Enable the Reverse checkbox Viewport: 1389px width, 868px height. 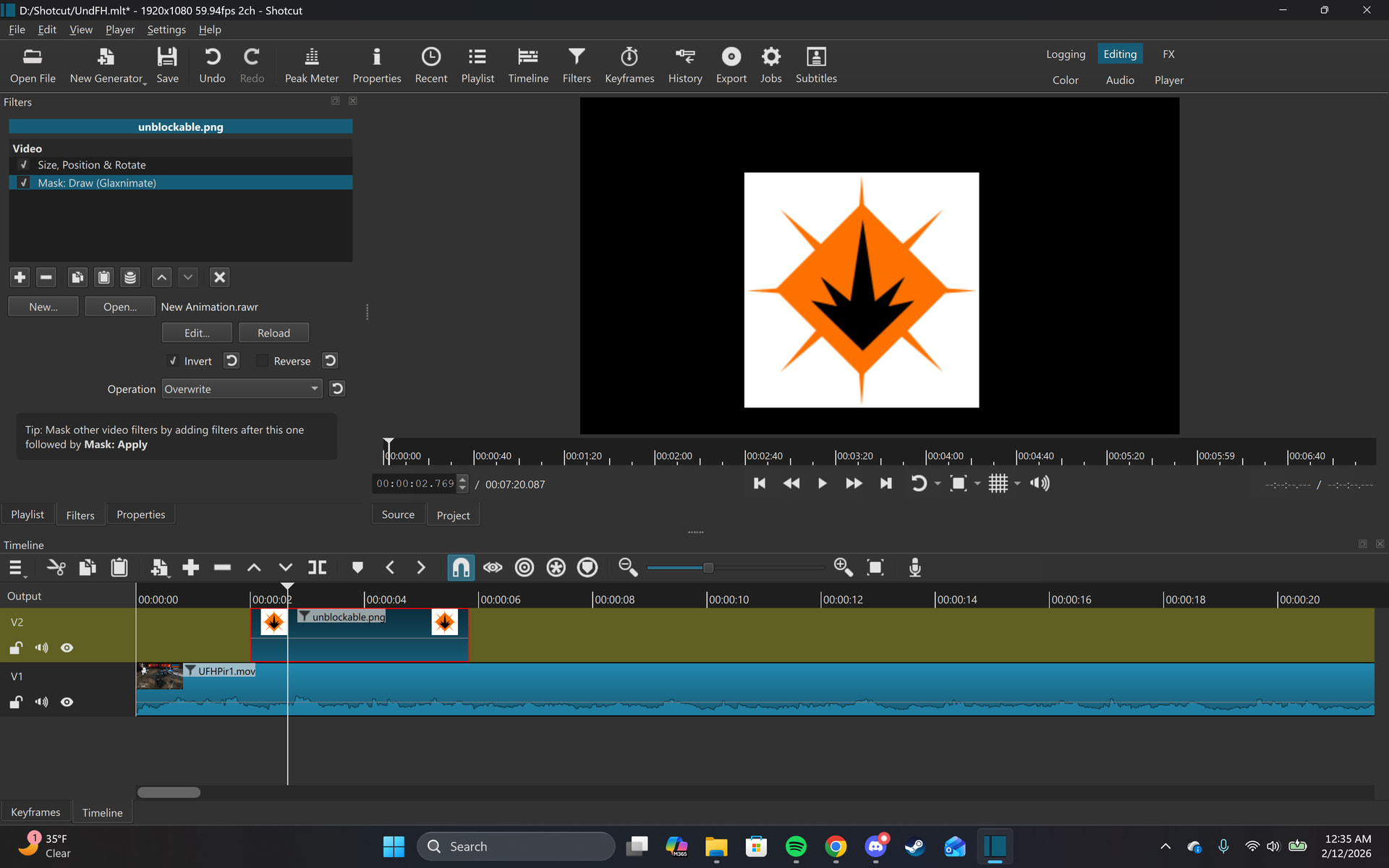(263, 361)
